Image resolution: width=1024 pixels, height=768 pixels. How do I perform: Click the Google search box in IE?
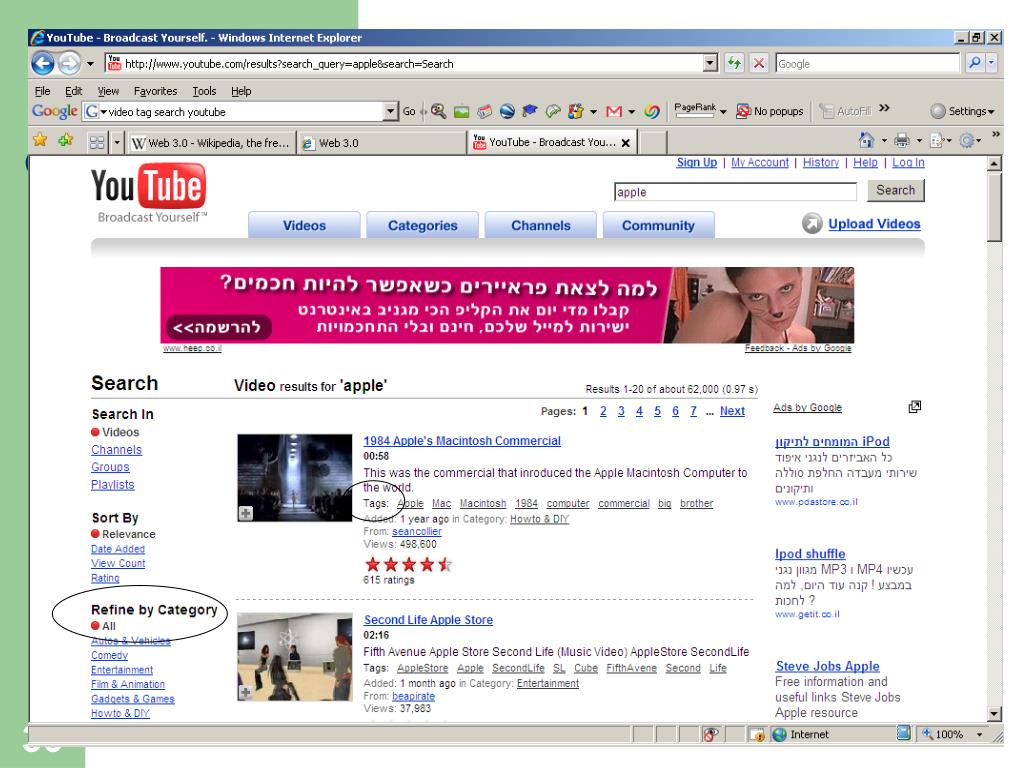tap(867, 63)
